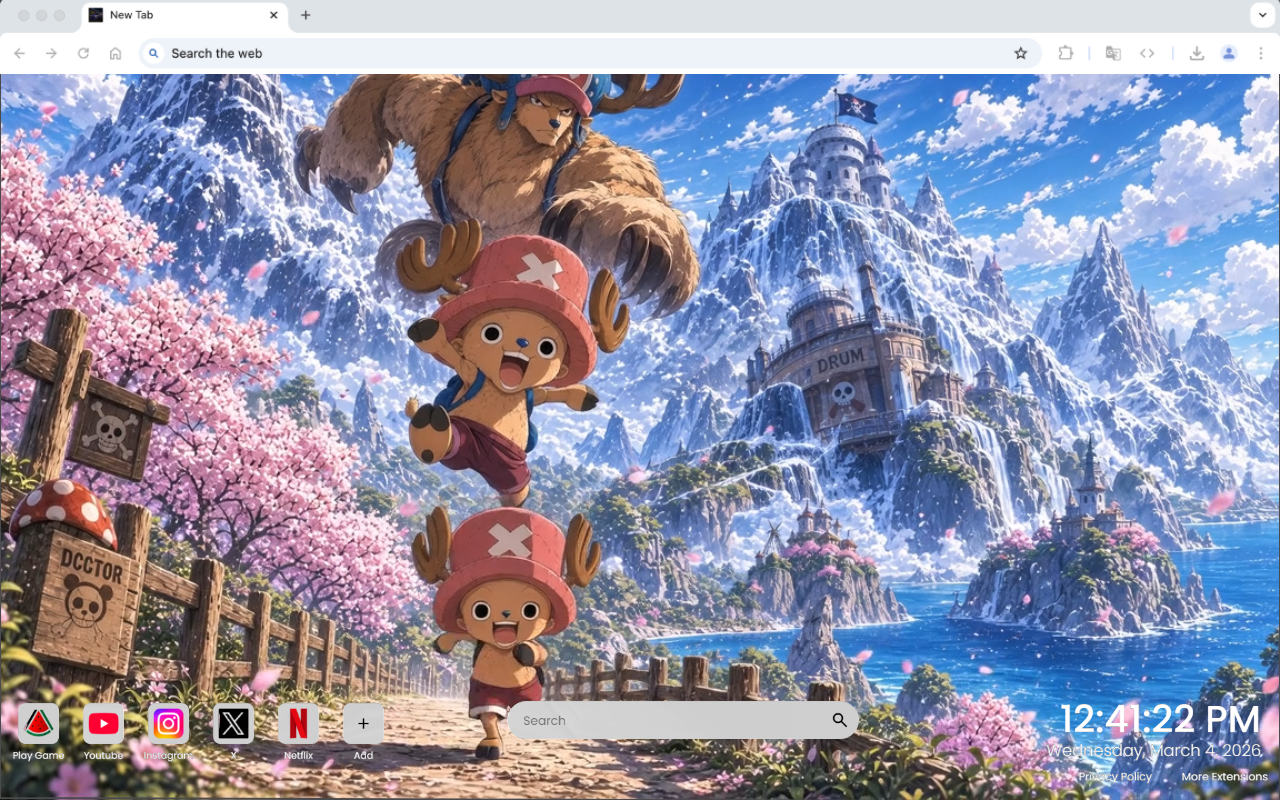Click the 12:41:22 PM clock display

pyautogui.click(x=1160, y=720)
